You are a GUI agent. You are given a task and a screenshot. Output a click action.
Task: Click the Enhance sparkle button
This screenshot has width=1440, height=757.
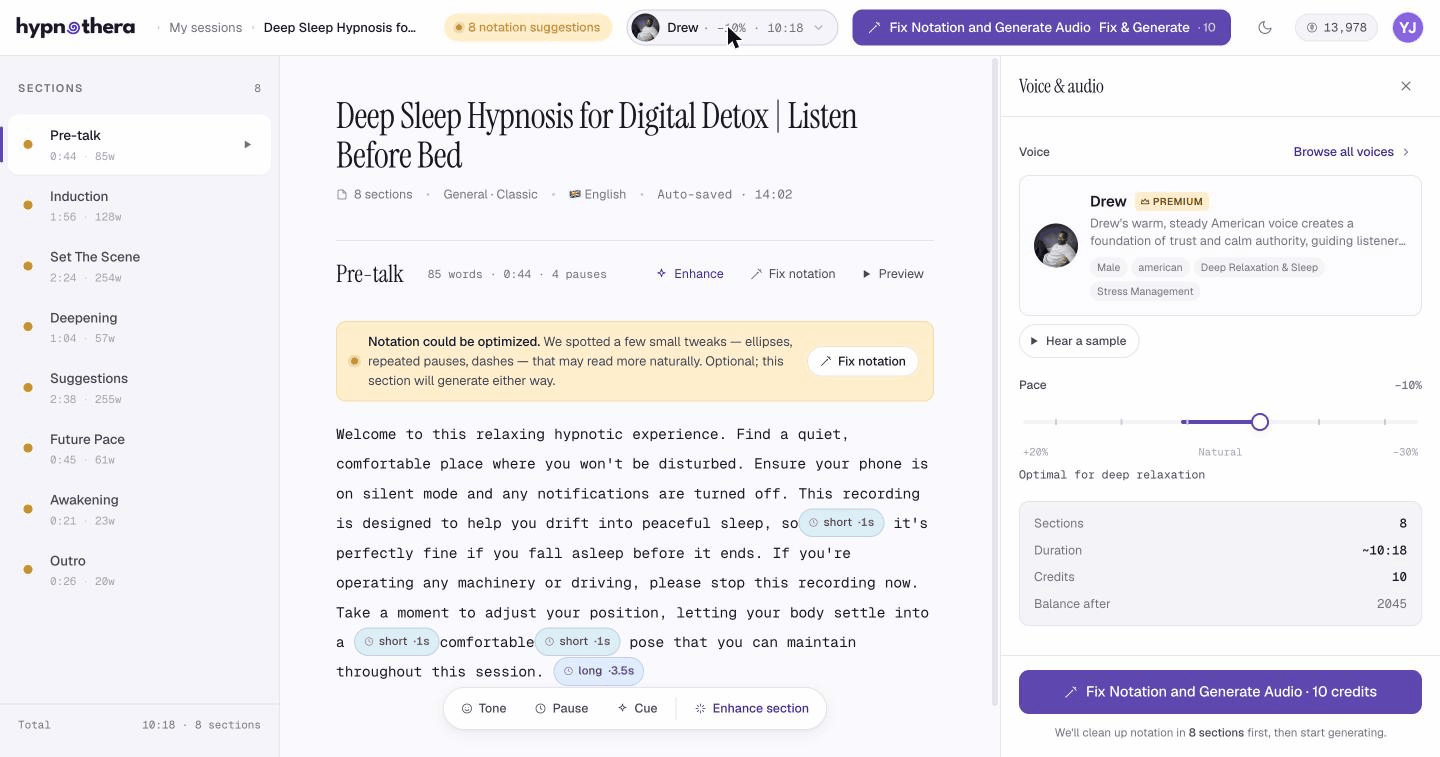(690, 274)
